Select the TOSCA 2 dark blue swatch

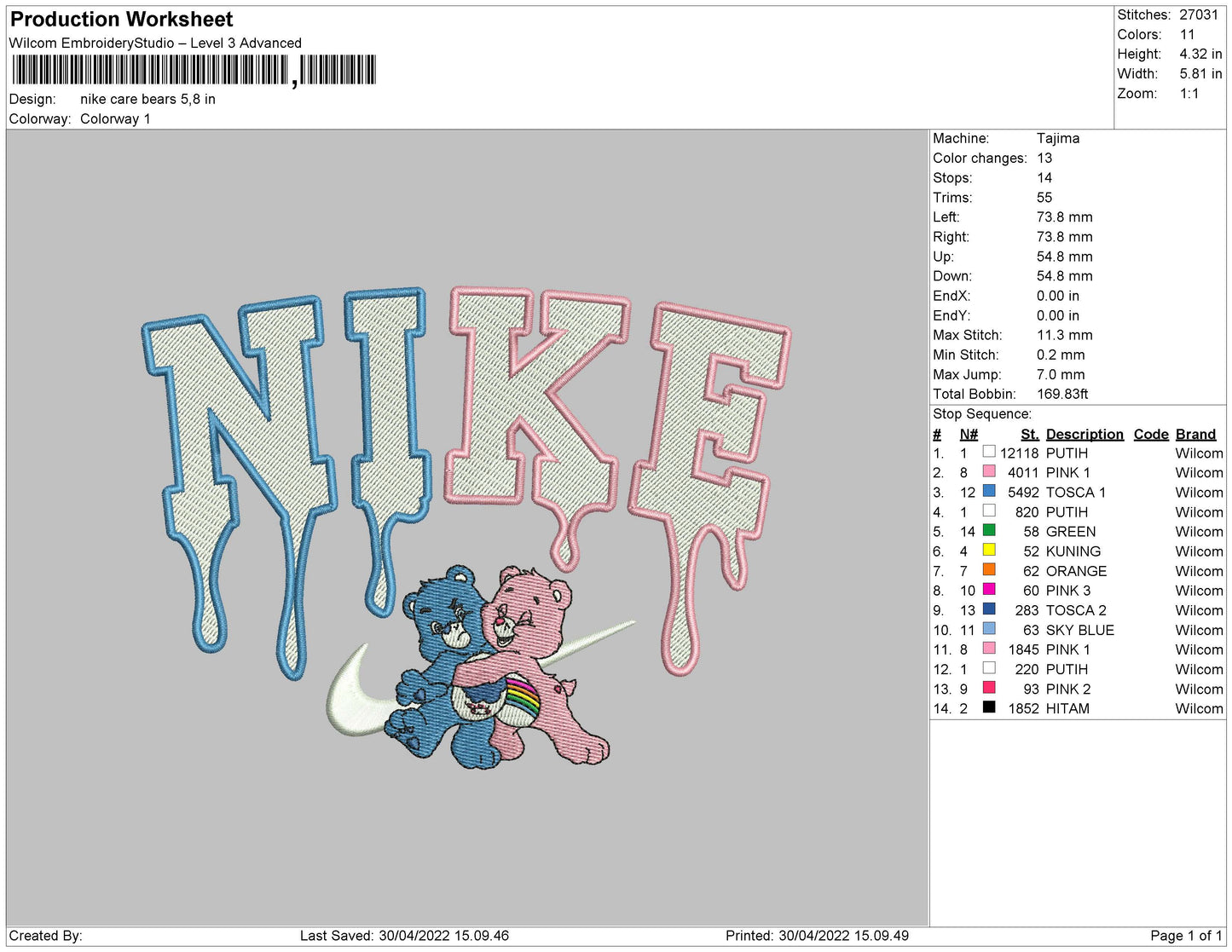[x=989, y=609]
